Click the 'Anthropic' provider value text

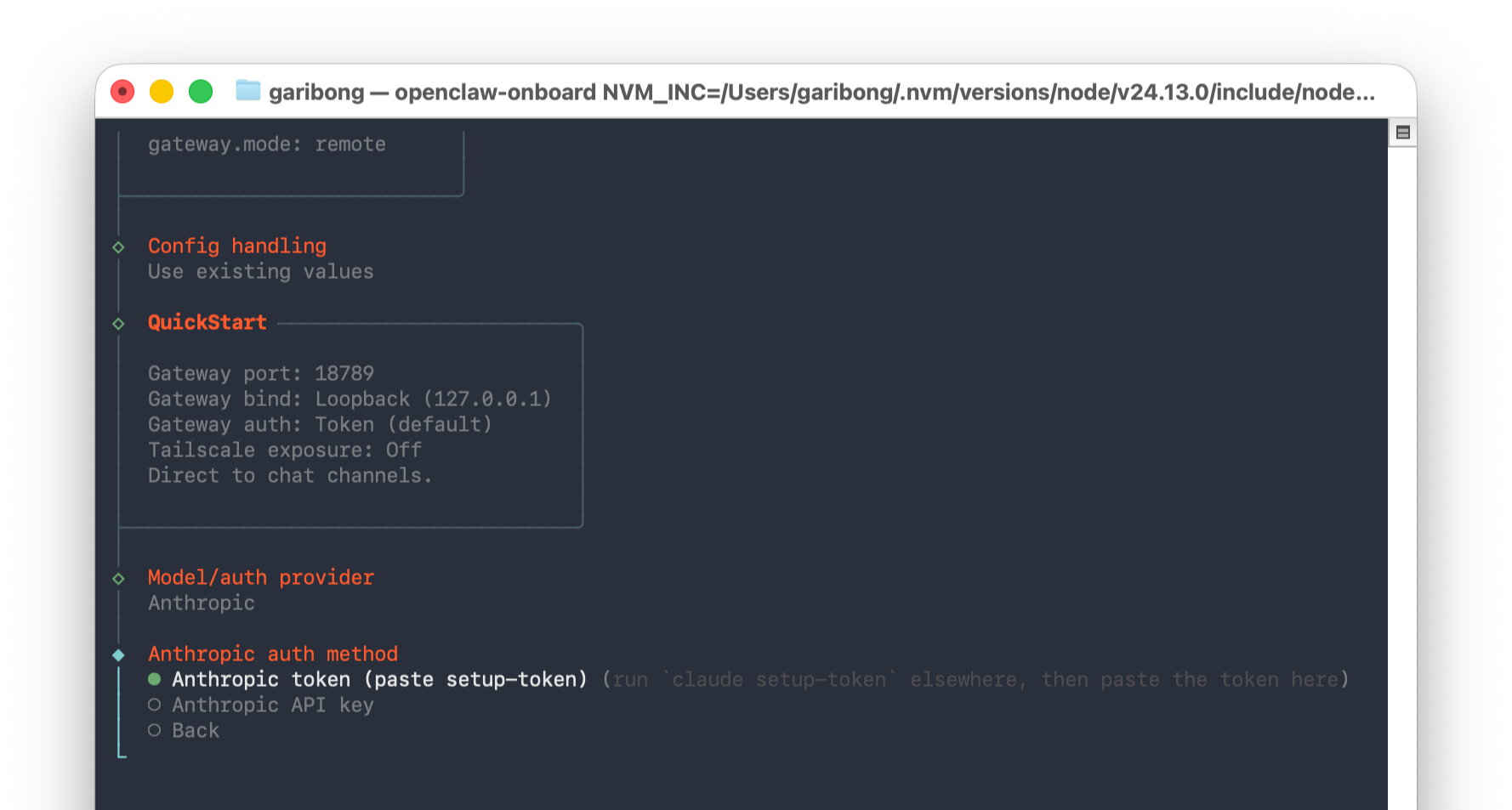pos(202,603)
